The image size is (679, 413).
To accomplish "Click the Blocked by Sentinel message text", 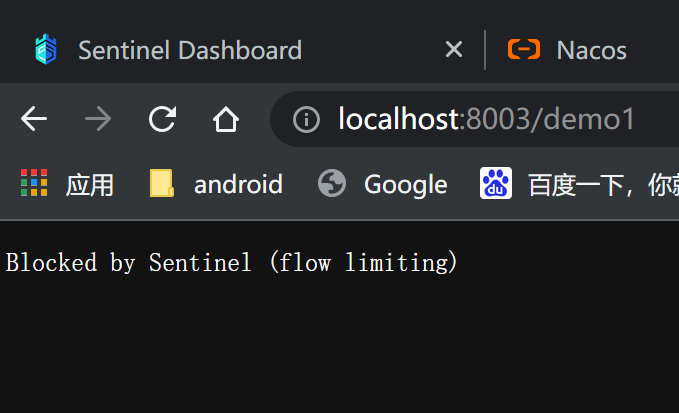I will tap(231, 262).
